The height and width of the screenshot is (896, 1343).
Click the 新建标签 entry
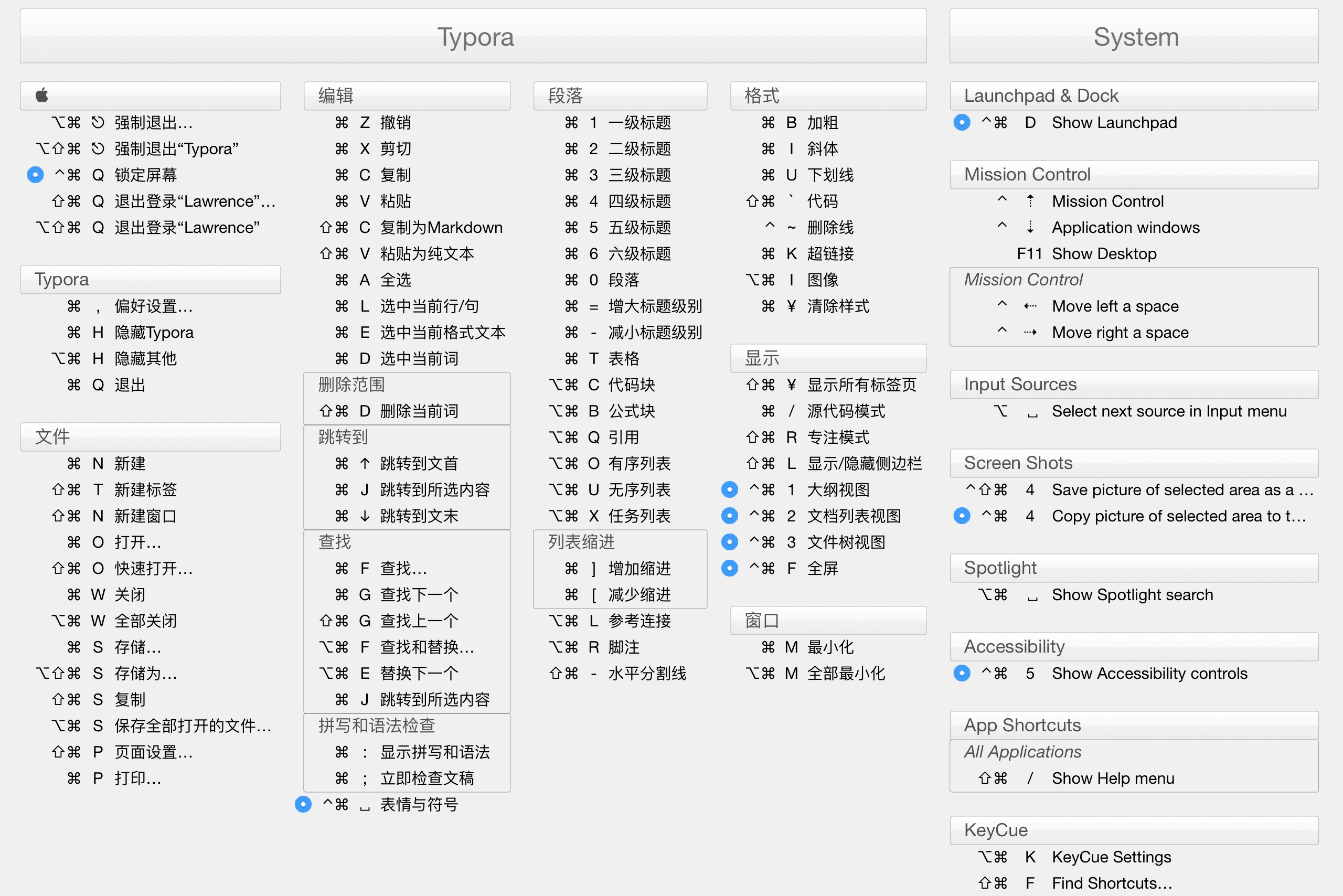click(x=114, y=490)
